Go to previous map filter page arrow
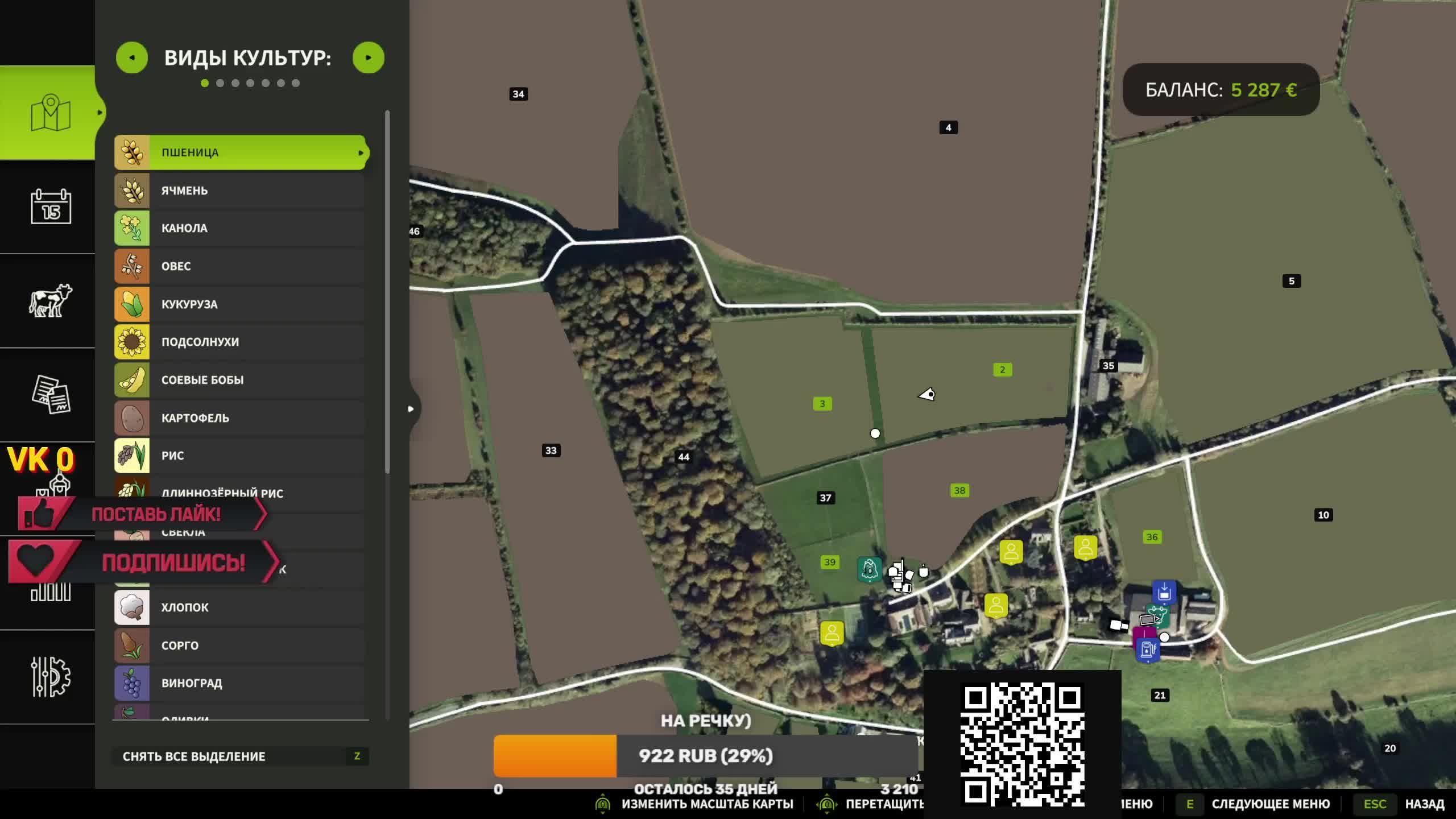 132,57
